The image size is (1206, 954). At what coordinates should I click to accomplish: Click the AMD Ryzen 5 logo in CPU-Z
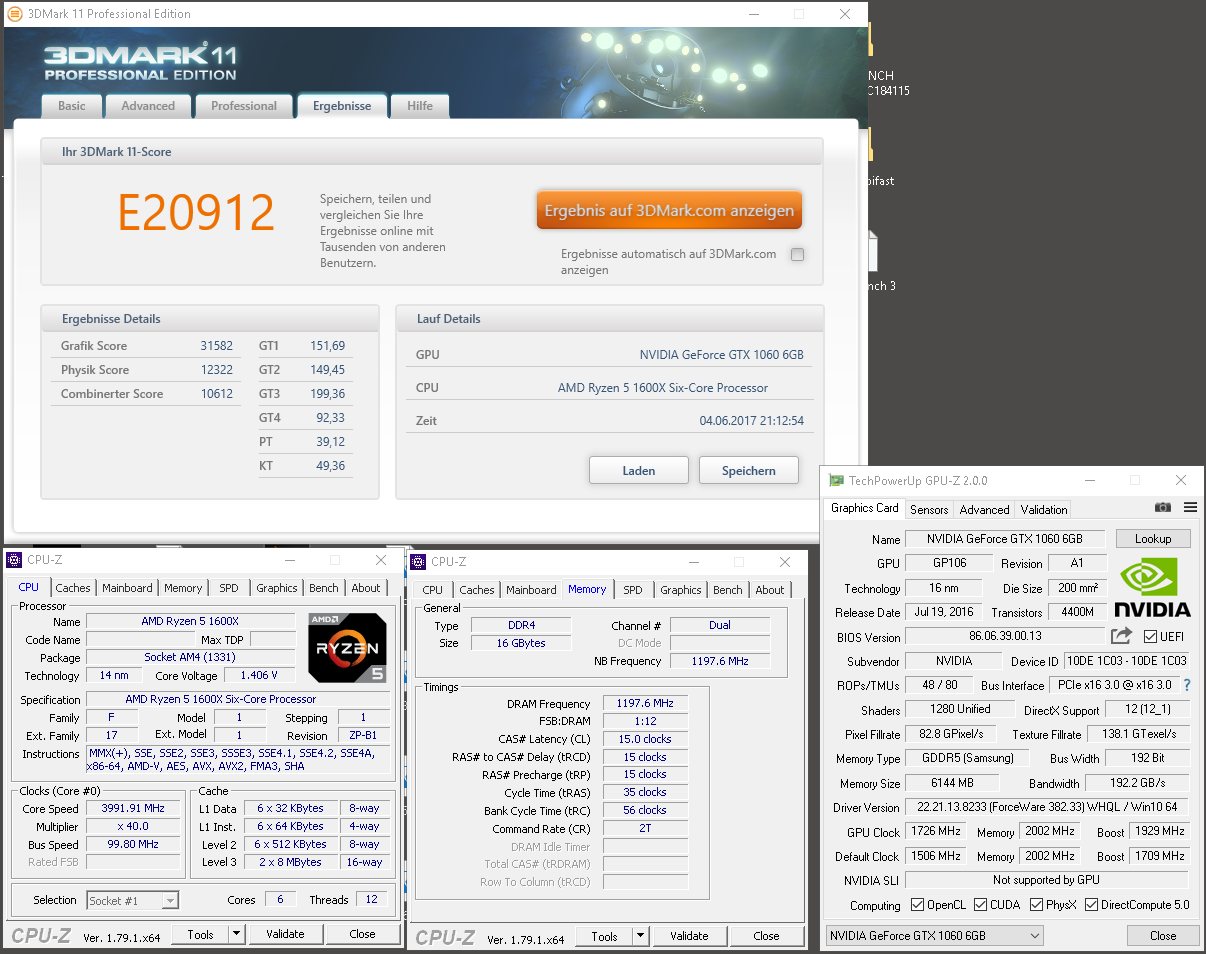(x=347, y=647)
